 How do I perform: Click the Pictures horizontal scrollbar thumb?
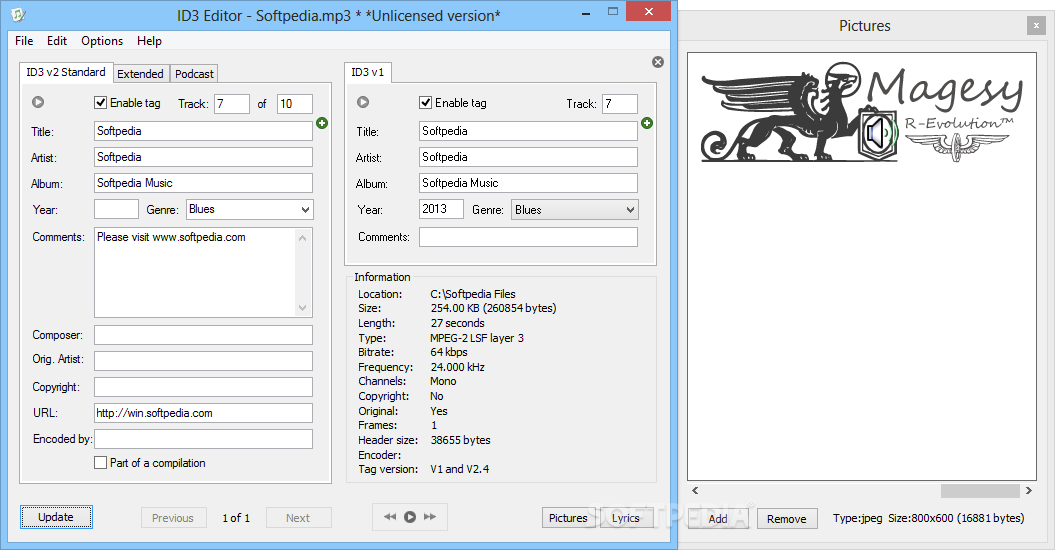[x=980, y=491]
